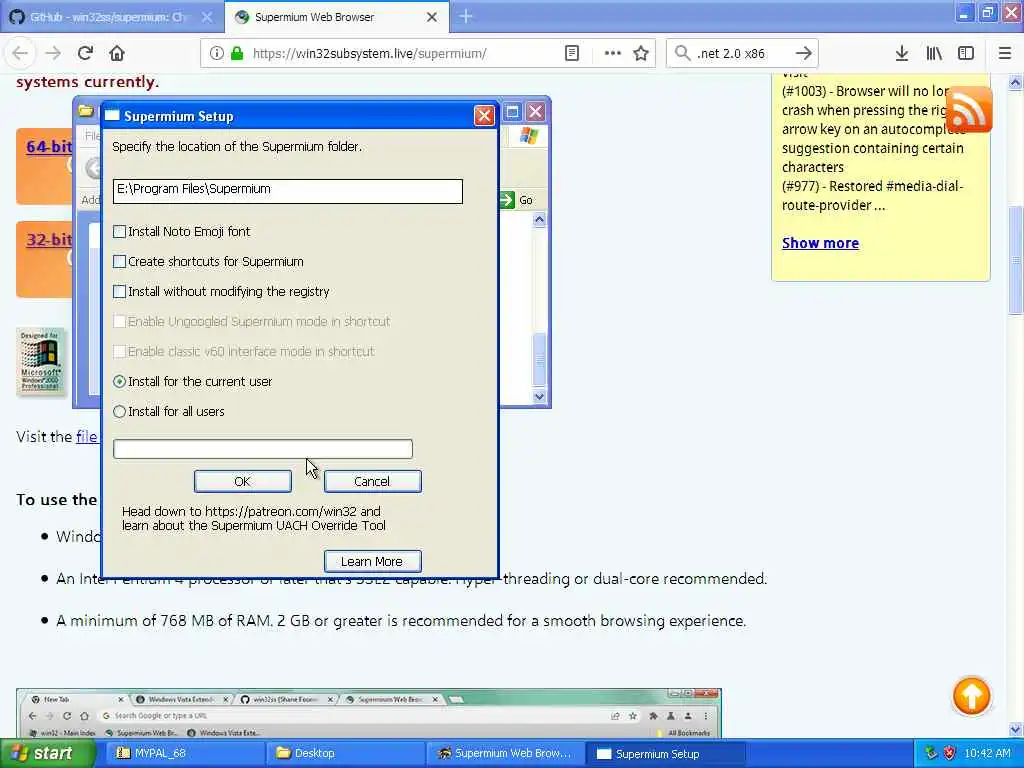Open a new browser tab with plus
Image resolution: width=1024 pixels, height=768 pixels.
466,16
